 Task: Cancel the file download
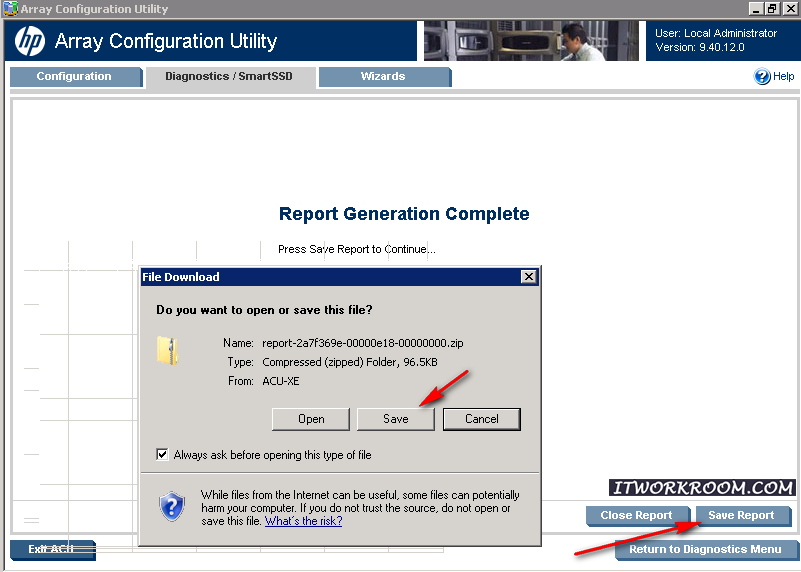[482, 419]
